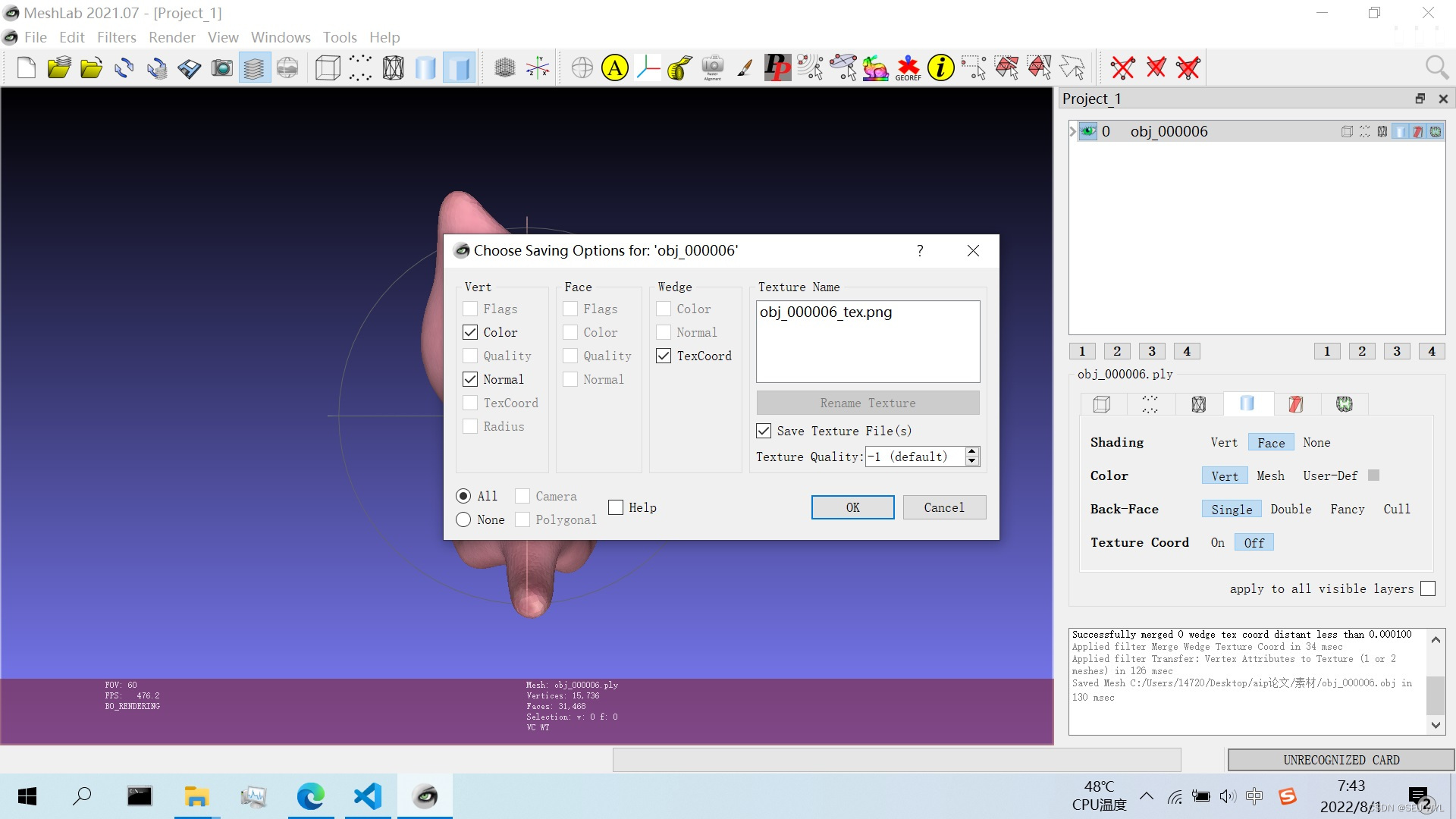Increase Texture Quality spinner value
Image resolution: width=1456 pixels, height=819 pixels.
[971, 452]
